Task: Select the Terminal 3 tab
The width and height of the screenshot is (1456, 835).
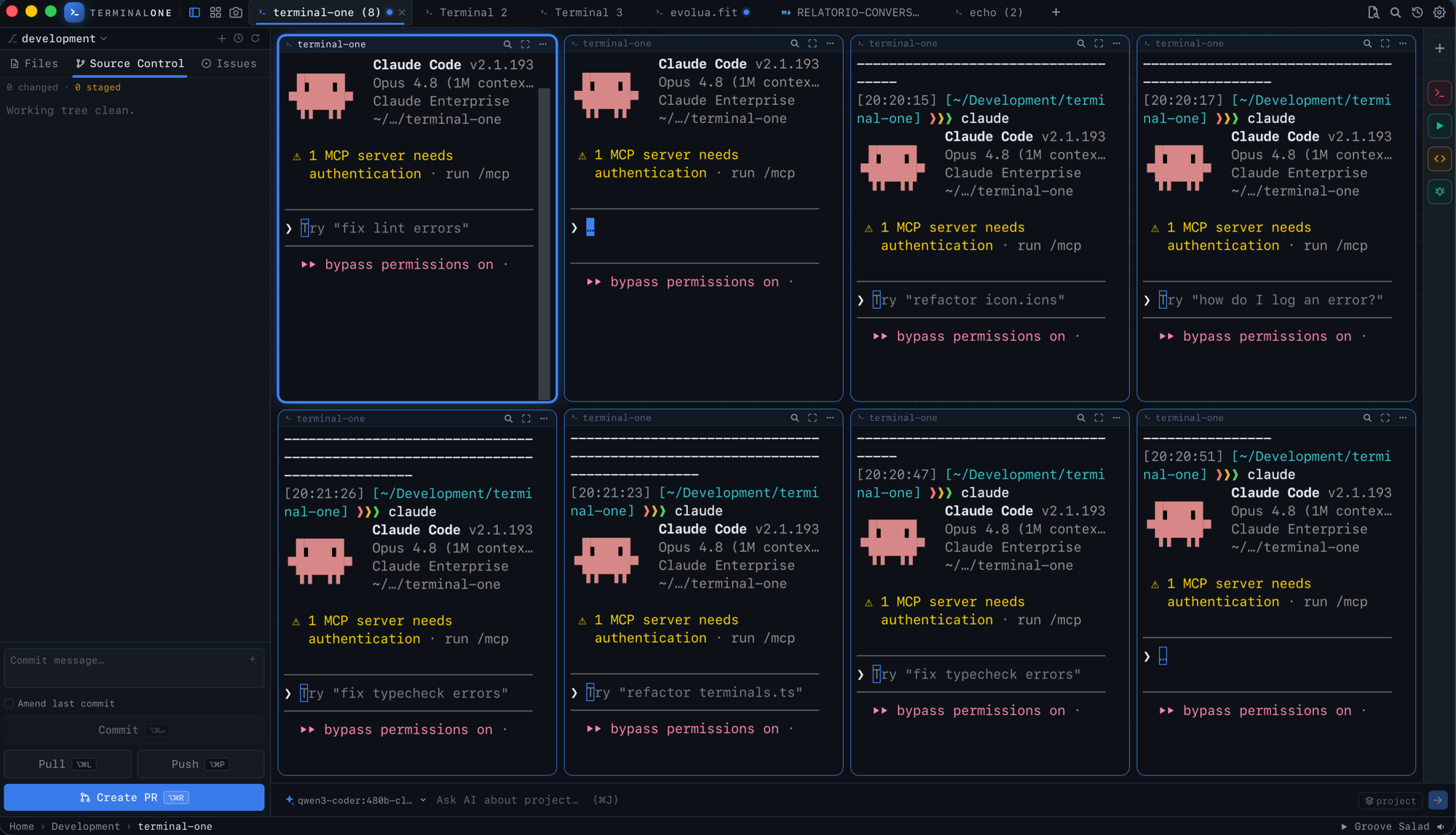Action: click(x=582, y=12)
